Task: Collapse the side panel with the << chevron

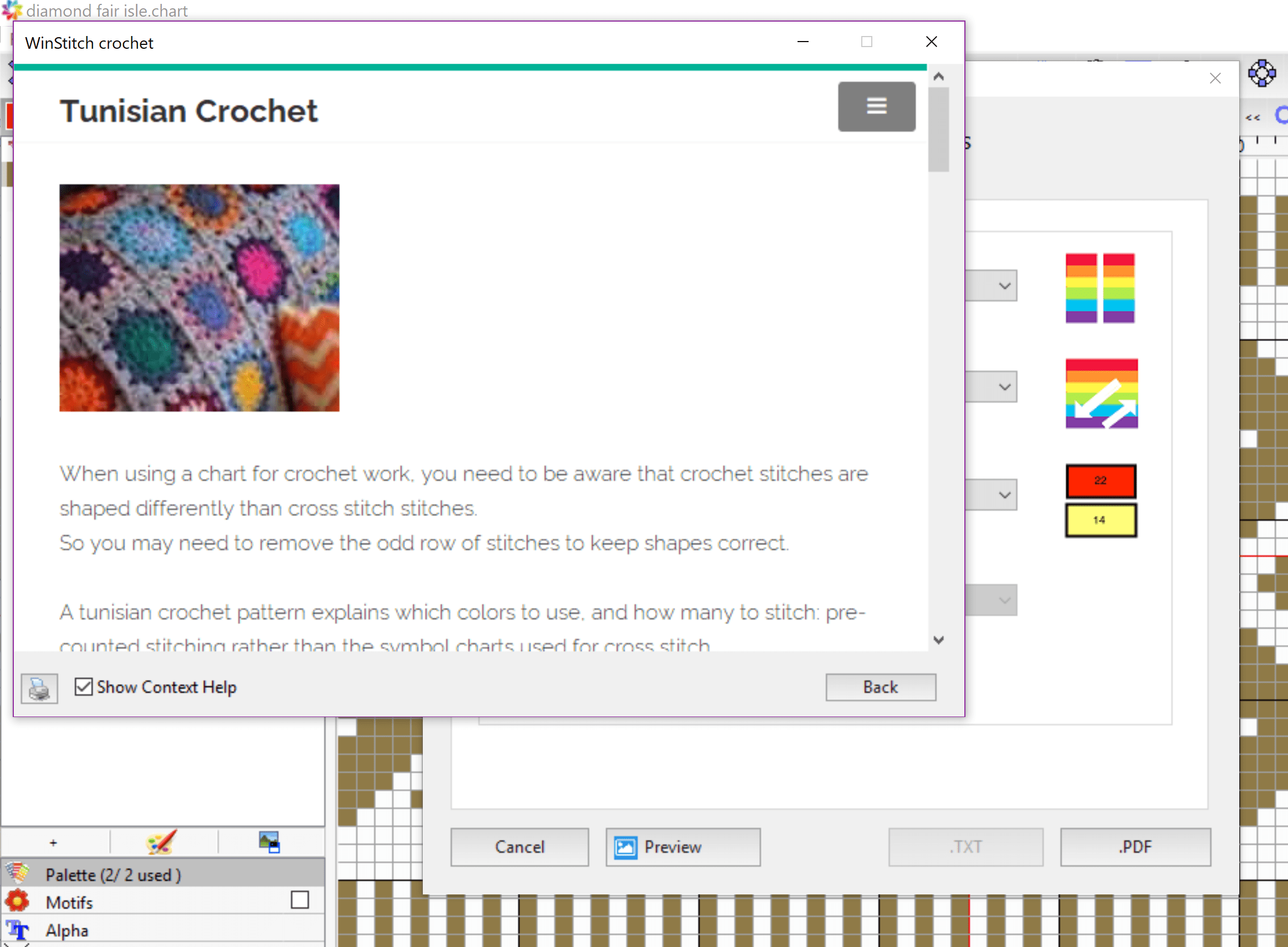Action: coord(1253,116)
